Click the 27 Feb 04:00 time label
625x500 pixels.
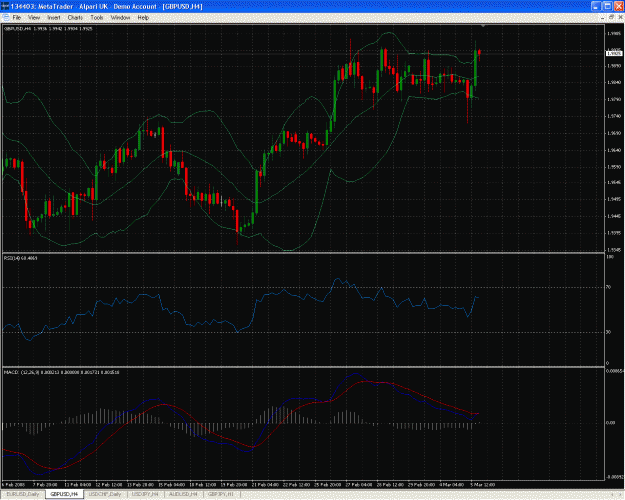tap(359, 485)
